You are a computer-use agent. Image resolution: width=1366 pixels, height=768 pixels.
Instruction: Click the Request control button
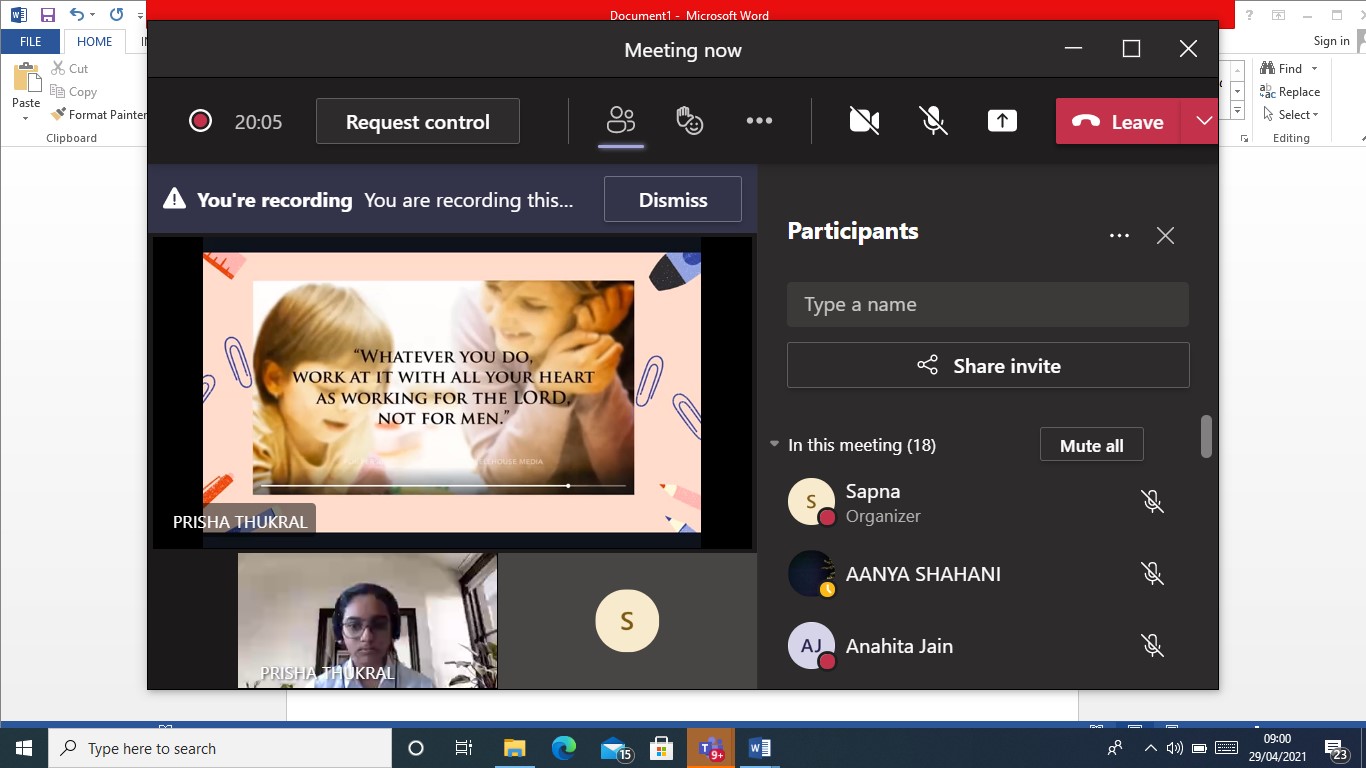pyautogui.click(x=418, y=121)
